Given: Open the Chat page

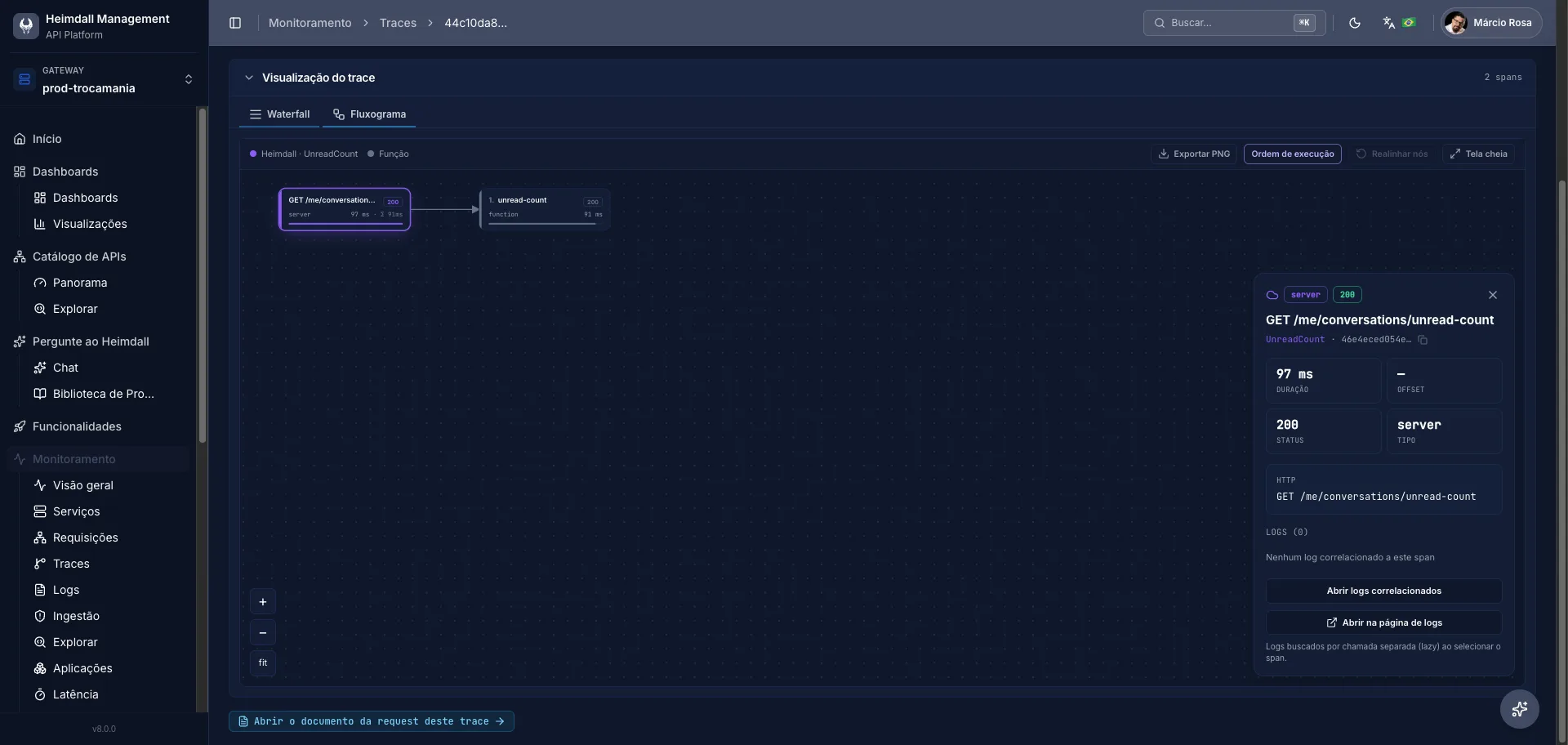Looking at the screenshot, I should tap(106, 368).
